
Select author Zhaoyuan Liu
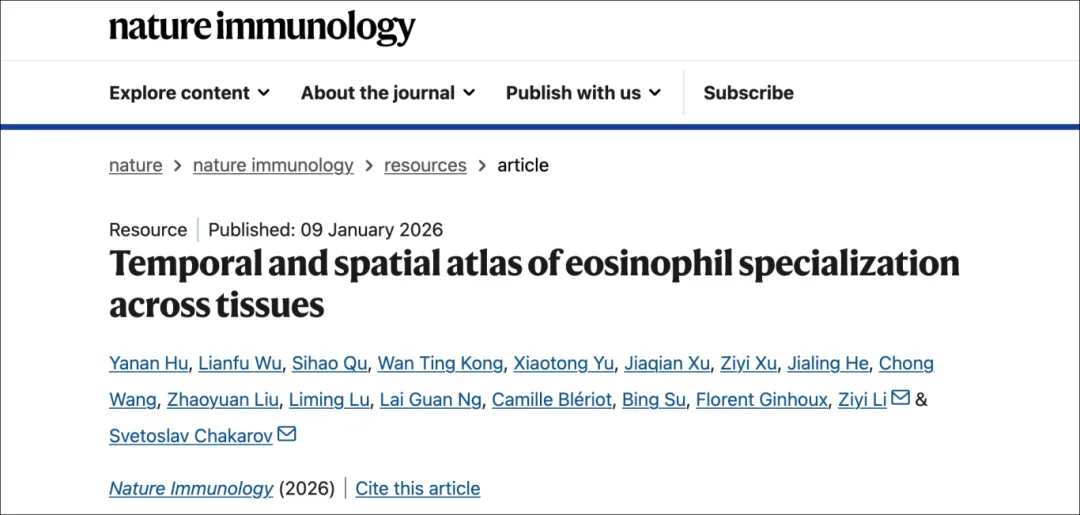(223, 400)
